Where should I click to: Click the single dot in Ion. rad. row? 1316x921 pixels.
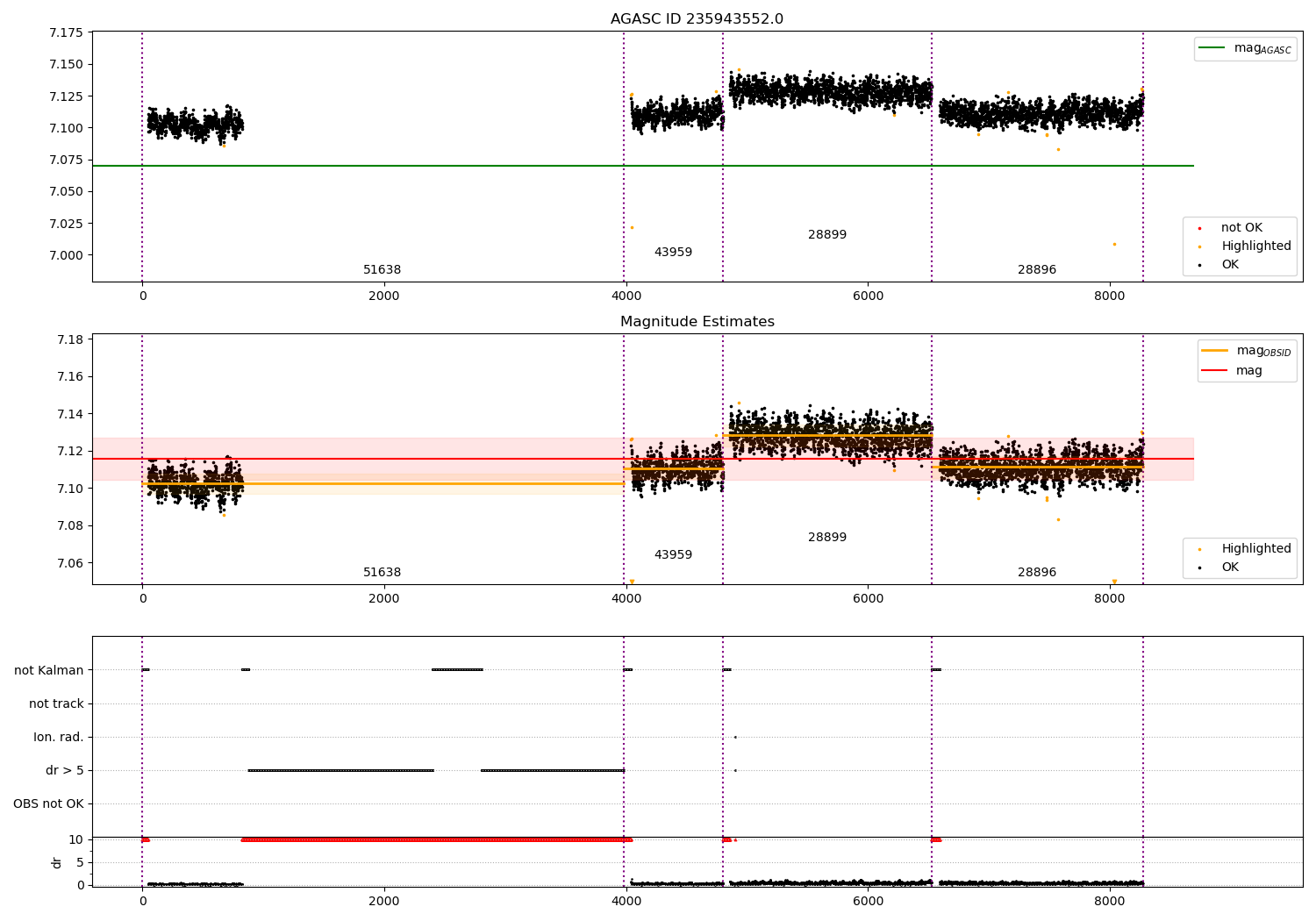(735, 737)
